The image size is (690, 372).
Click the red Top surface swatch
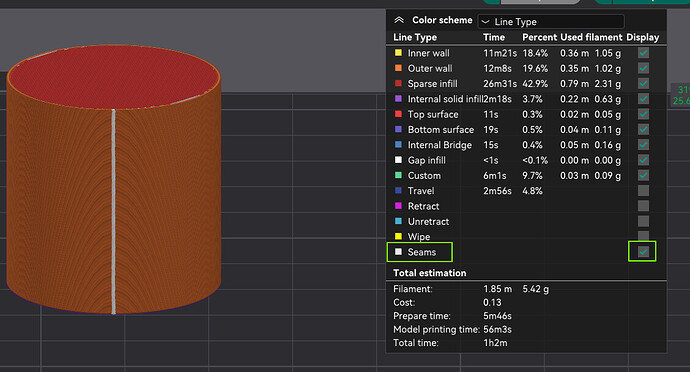(398, 114)
